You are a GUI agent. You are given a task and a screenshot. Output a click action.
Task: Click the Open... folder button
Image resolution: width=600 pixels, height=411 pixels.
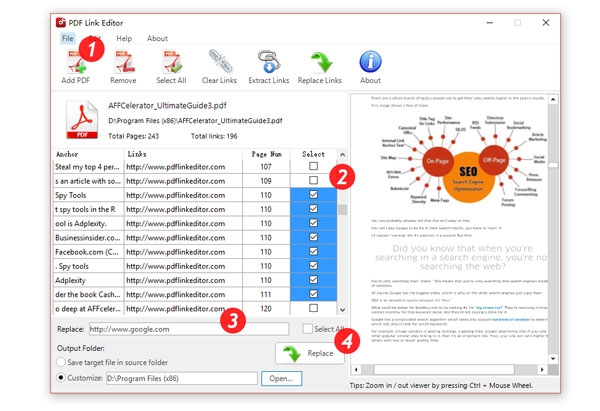pyautogui.click(x=281, y=378)
